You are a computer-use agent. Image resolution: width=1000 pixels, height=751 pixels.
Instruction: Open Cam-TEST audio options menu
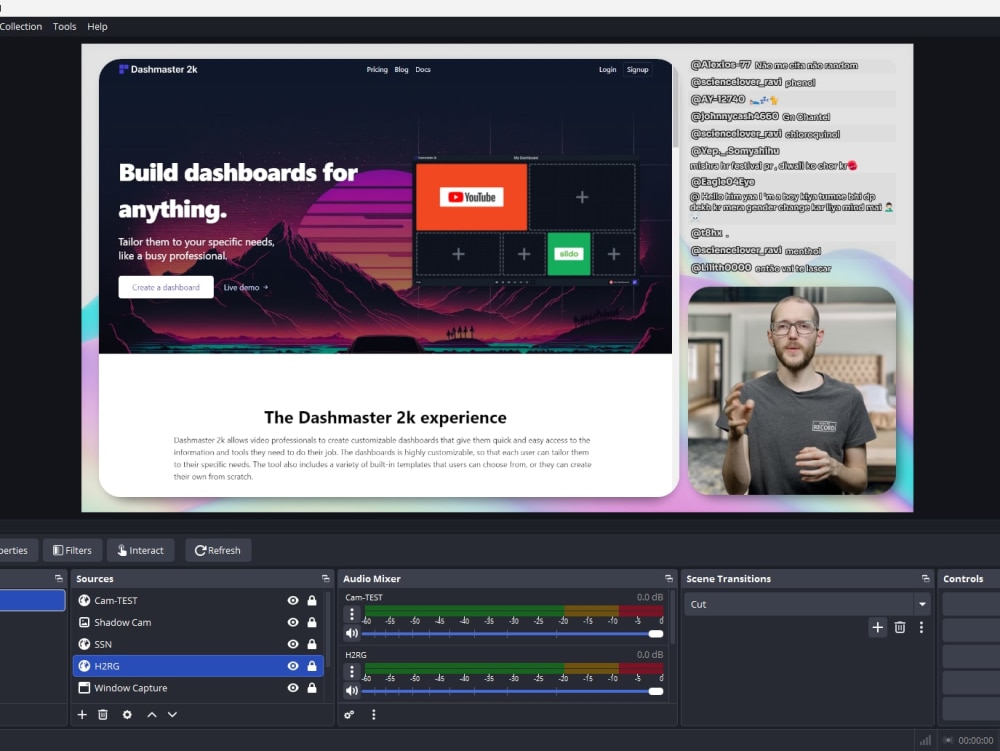pos(351,615)
